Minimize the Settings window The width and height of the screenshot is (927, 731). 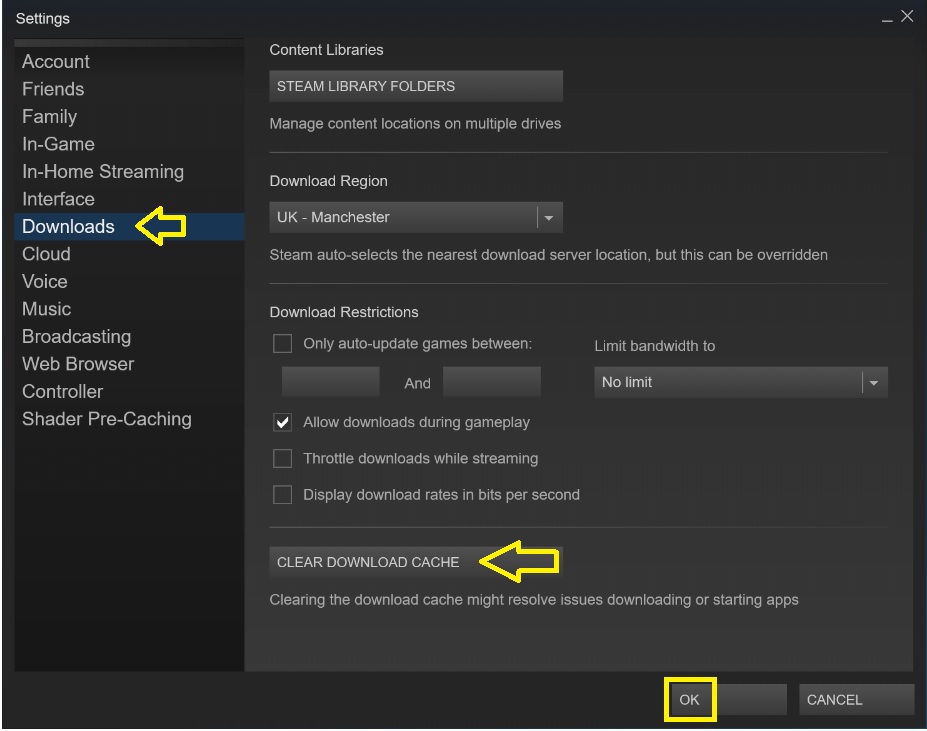click(887, 18)
